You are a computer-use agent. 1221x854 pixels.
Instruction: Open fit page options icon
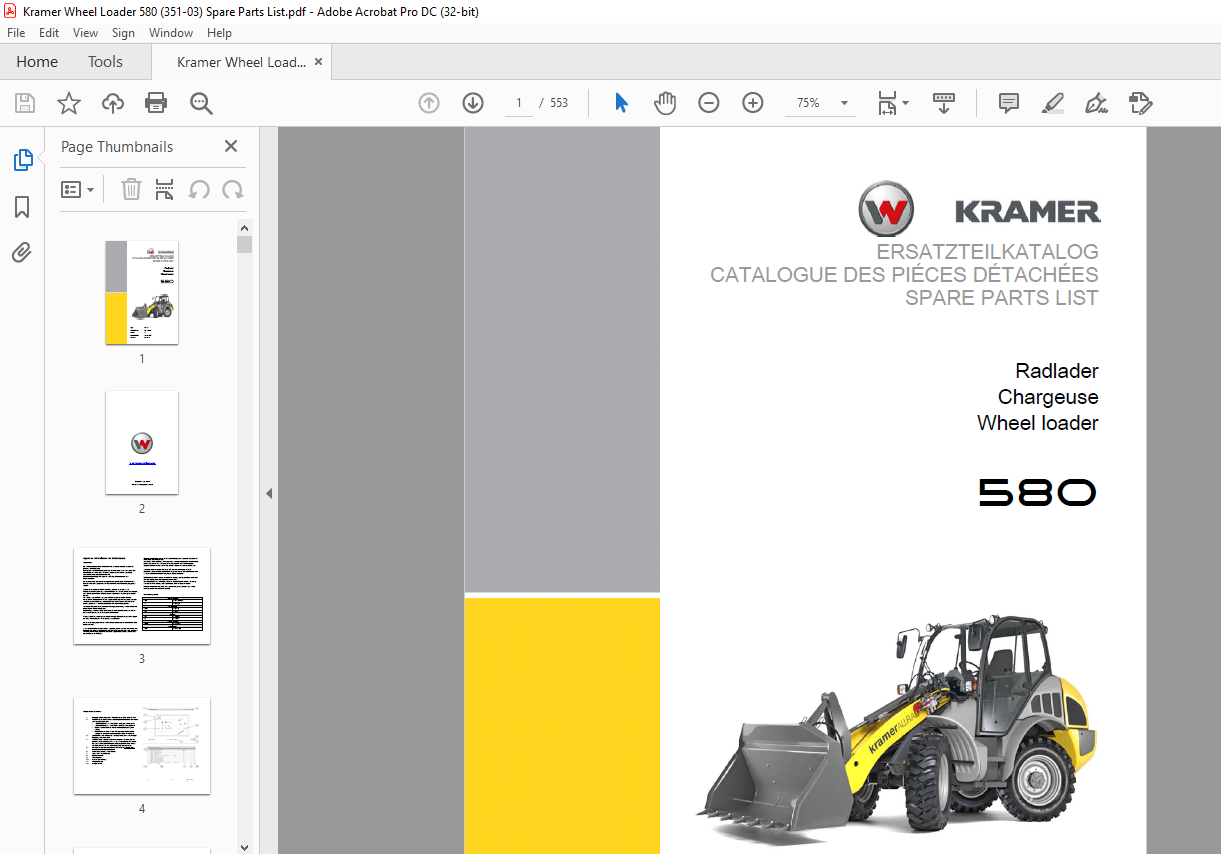(892, 103)
